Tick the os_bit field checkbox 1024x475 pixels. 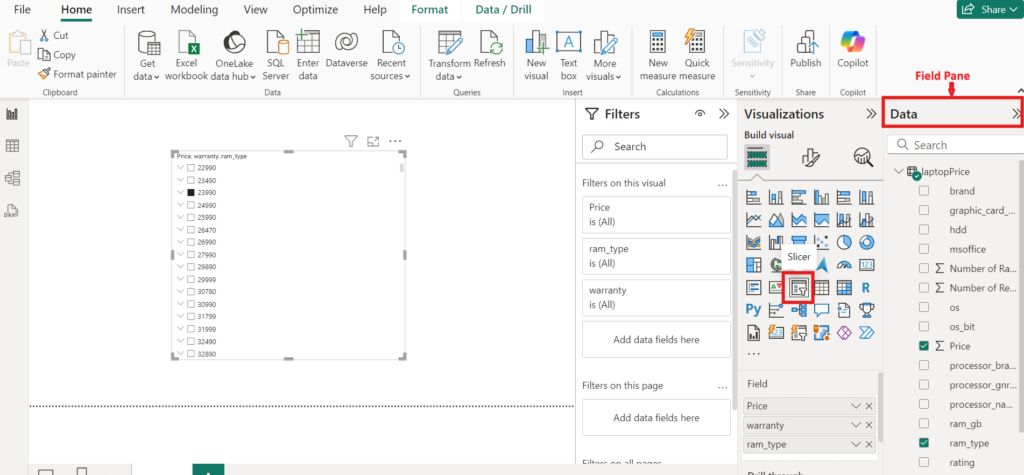click(924, 326)
